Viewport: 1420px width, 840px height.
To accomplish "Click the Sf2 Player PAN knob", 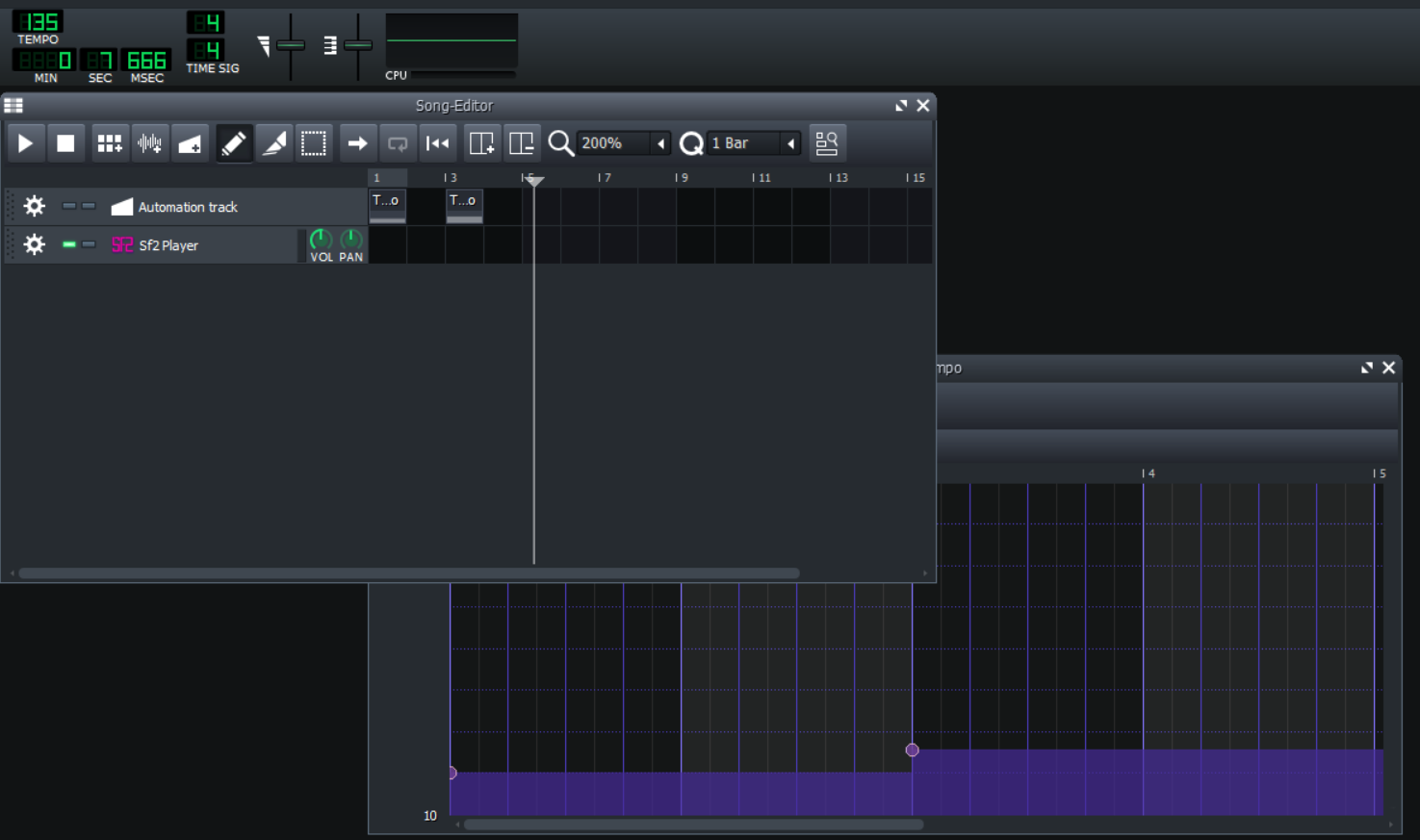I will pyautogui.click(x=351, y=240).
